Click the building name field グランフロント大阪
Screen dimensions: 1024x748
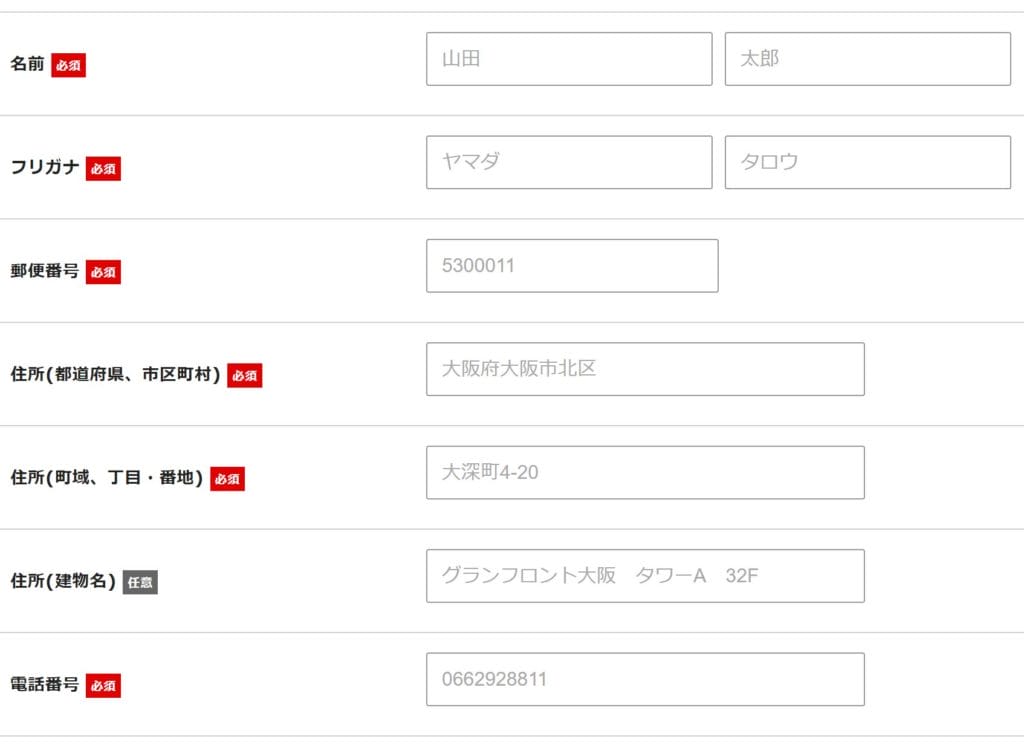click(x=645, y=576)
